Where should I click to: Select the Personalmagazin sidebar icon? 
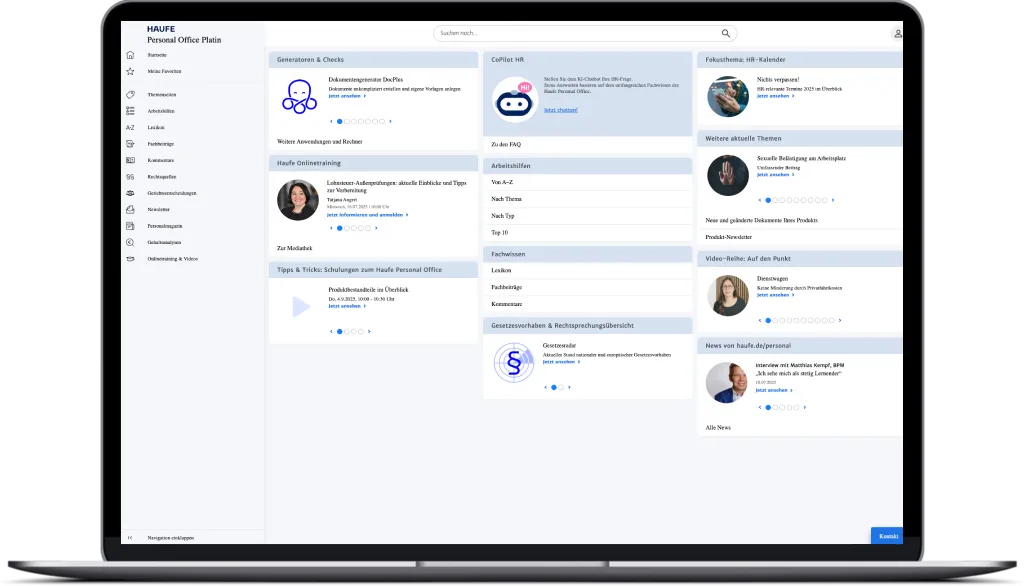pos(130,226)
